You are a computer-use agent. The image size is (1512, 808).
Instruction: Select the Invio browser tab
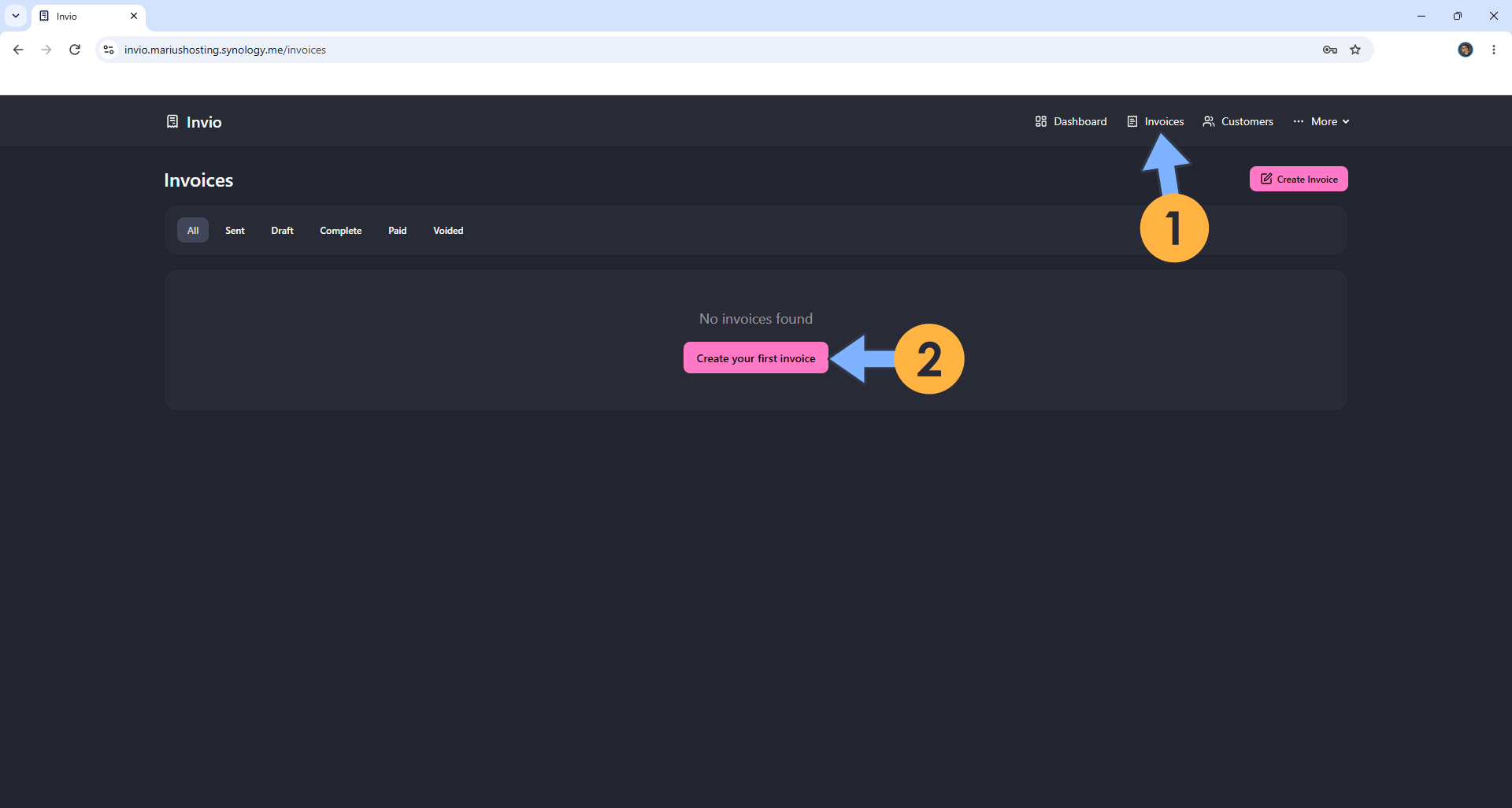click(x=88, y=16)
